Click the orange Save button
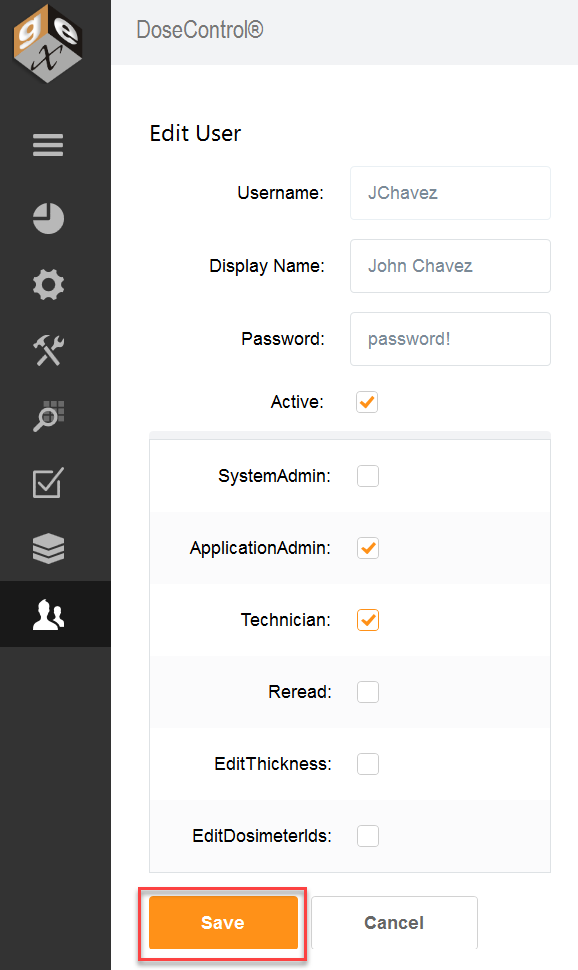 tap(223, 922)
